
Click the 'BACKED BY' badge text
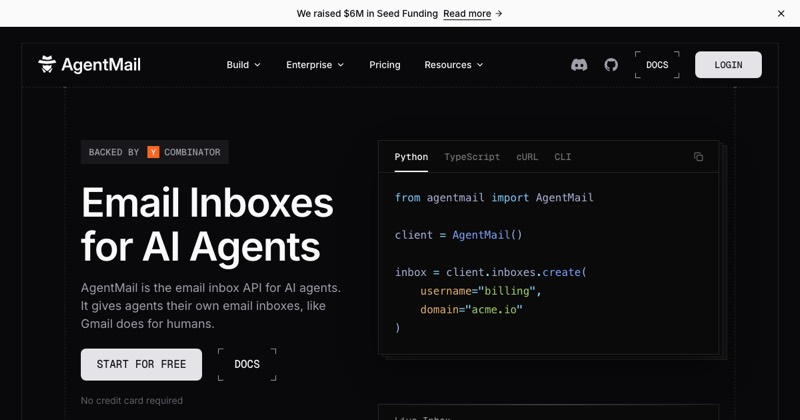[114, 152]
